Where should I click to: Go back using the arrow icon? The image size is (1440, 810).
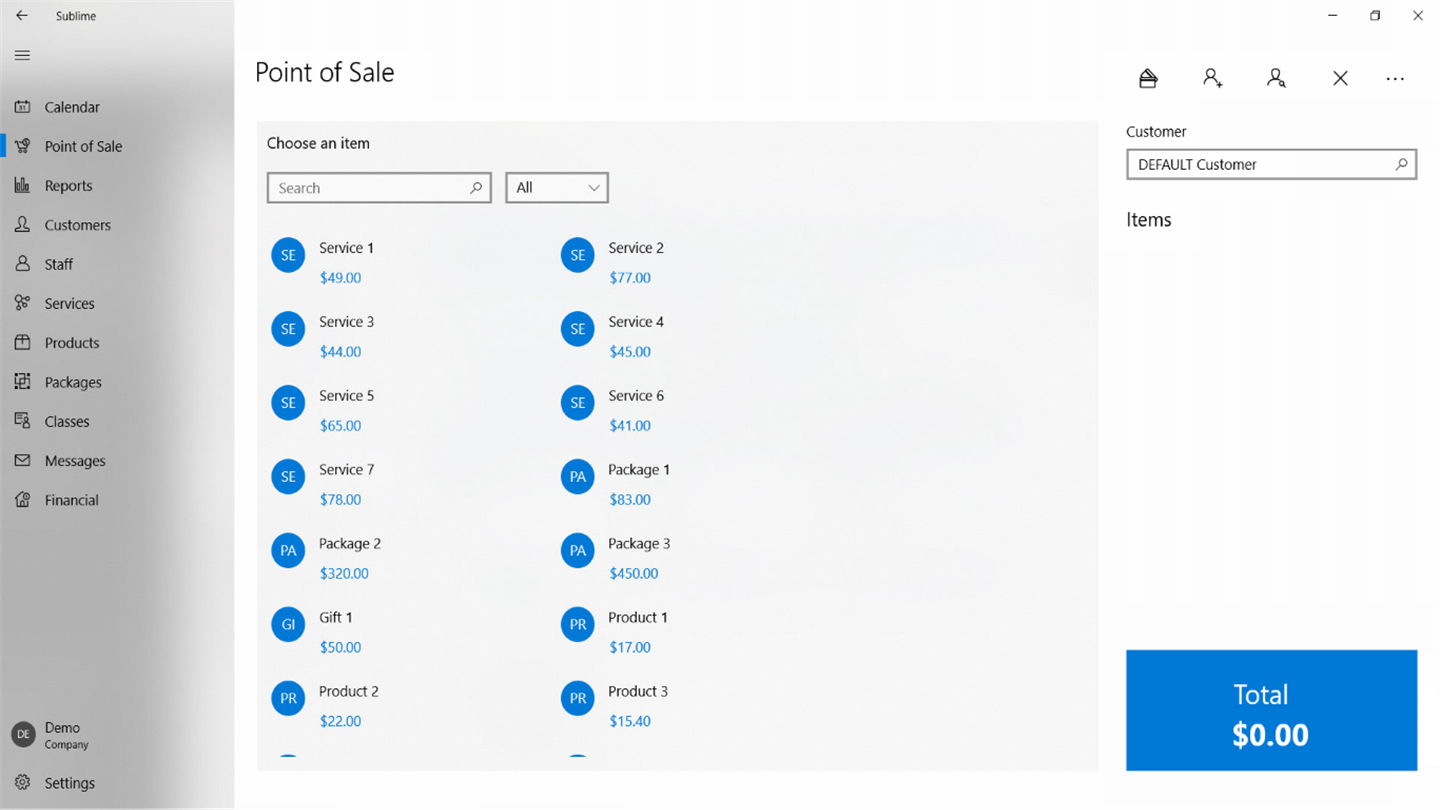click(22, 16)
